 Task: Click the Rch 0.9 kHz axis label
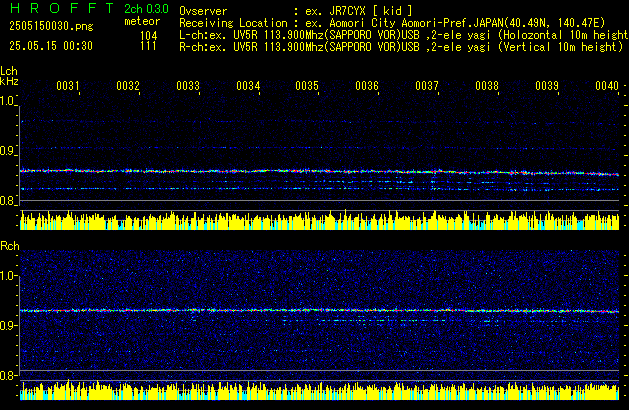coord(7,325)
